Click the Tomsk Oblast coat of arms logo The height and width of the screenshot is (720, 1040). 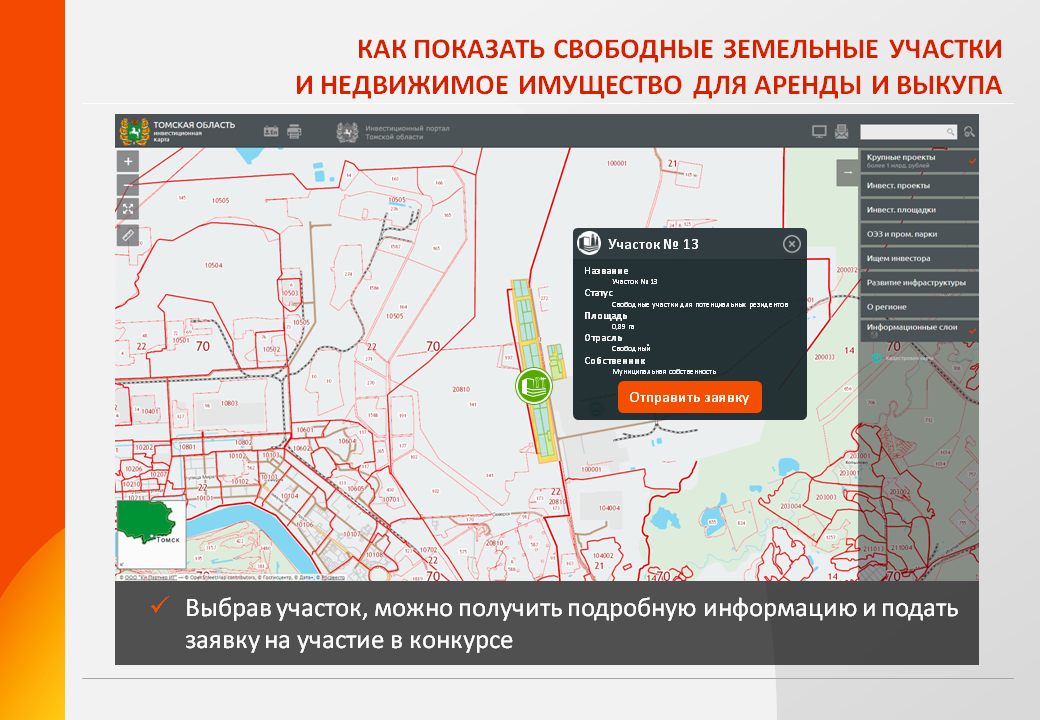coord(135,131)
